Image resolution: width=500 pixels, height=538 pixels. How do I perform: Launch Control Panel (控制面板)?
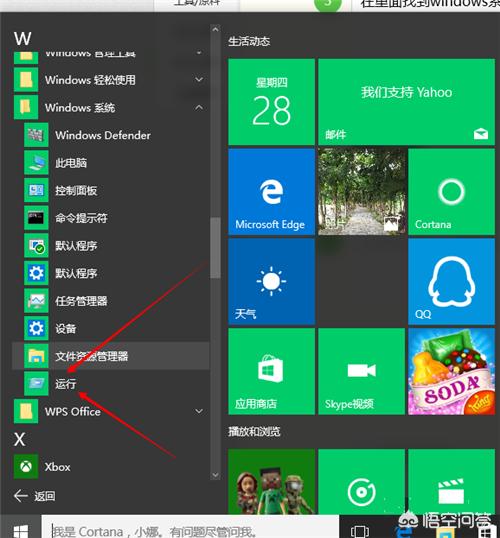pos(111,190)
